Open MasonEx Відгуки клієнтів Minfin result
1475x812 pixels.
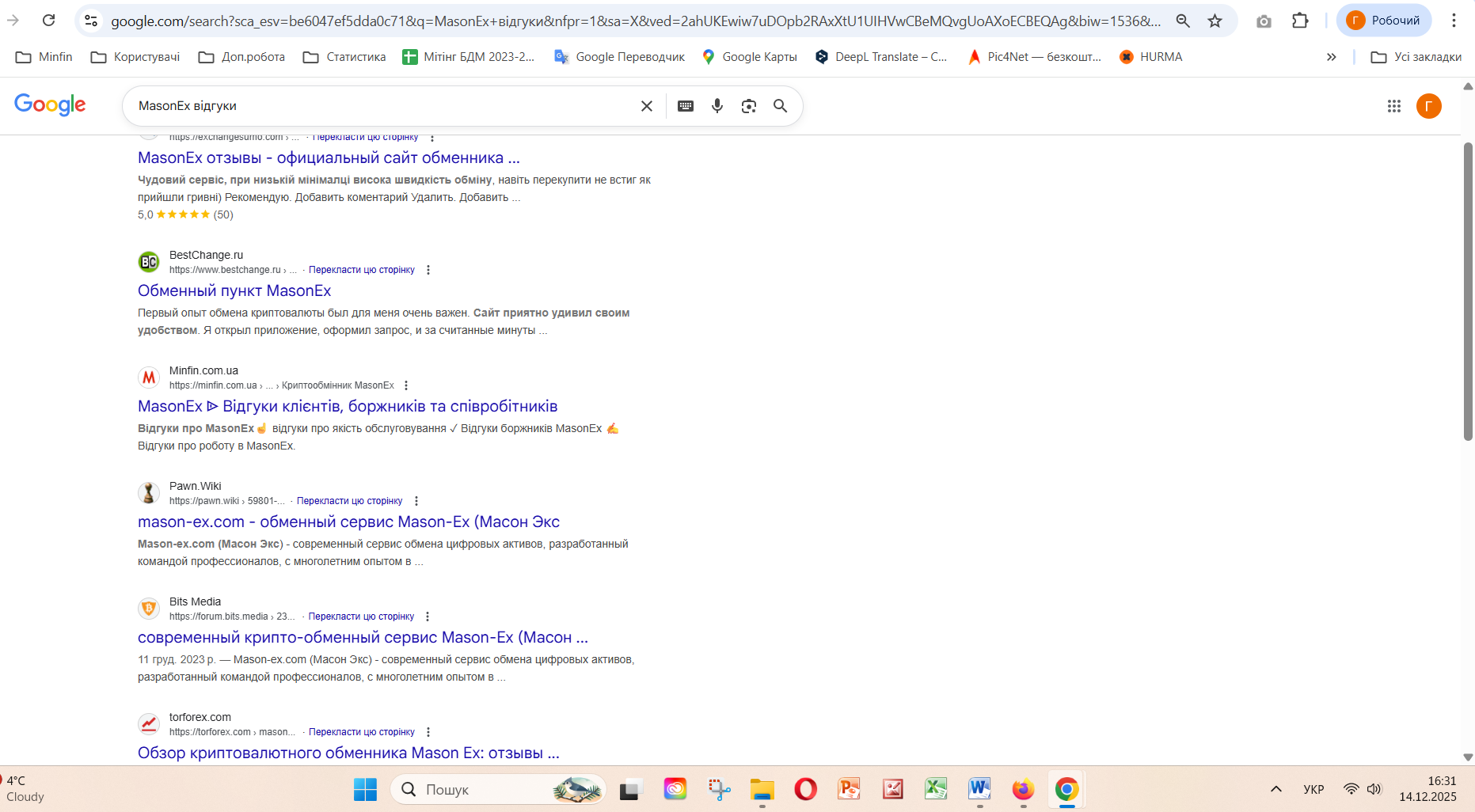click(x=348, y=406)
